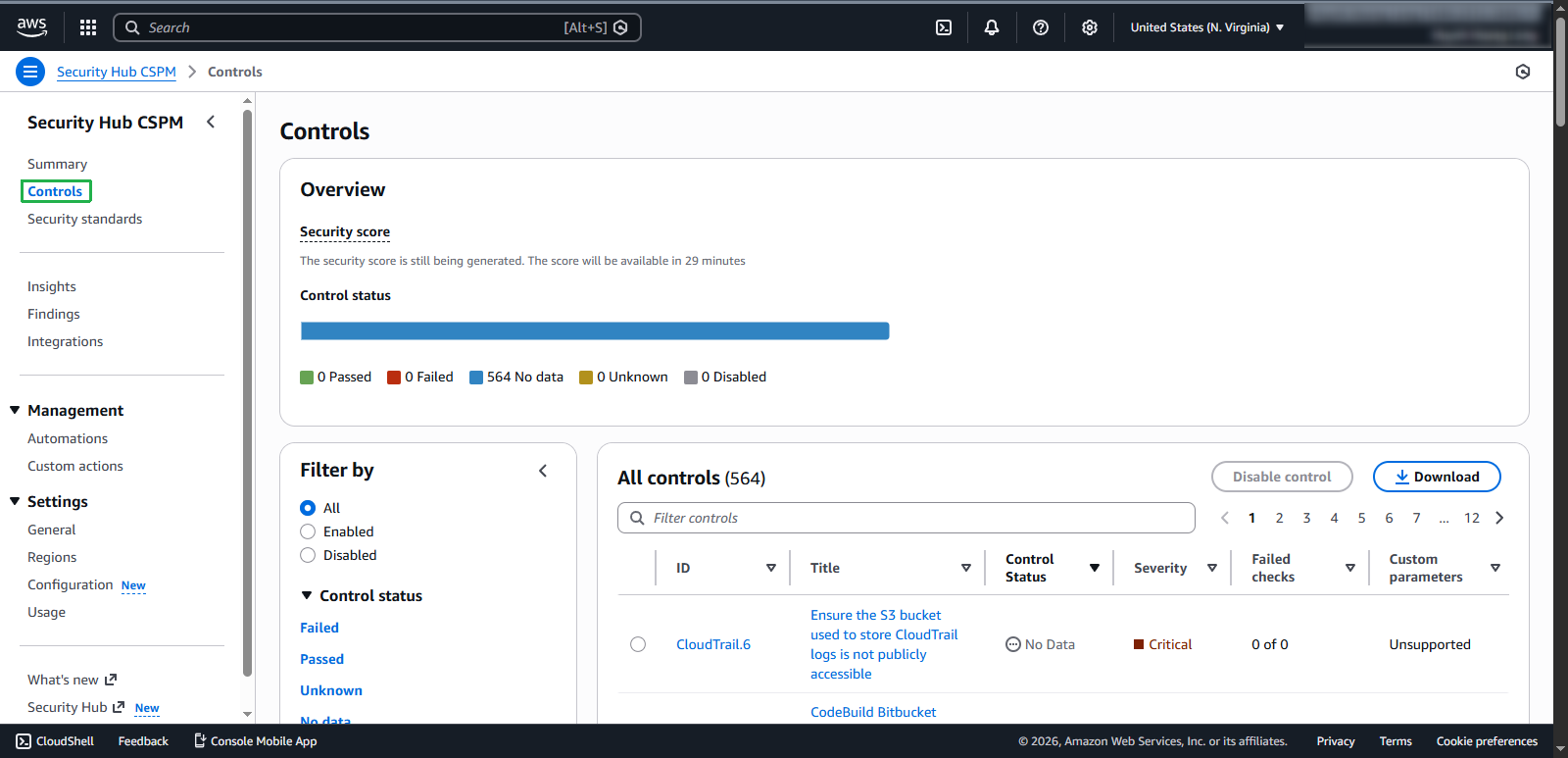
Task: Open the CloudTrail.6 control link
Action: (x=712, y=644)
